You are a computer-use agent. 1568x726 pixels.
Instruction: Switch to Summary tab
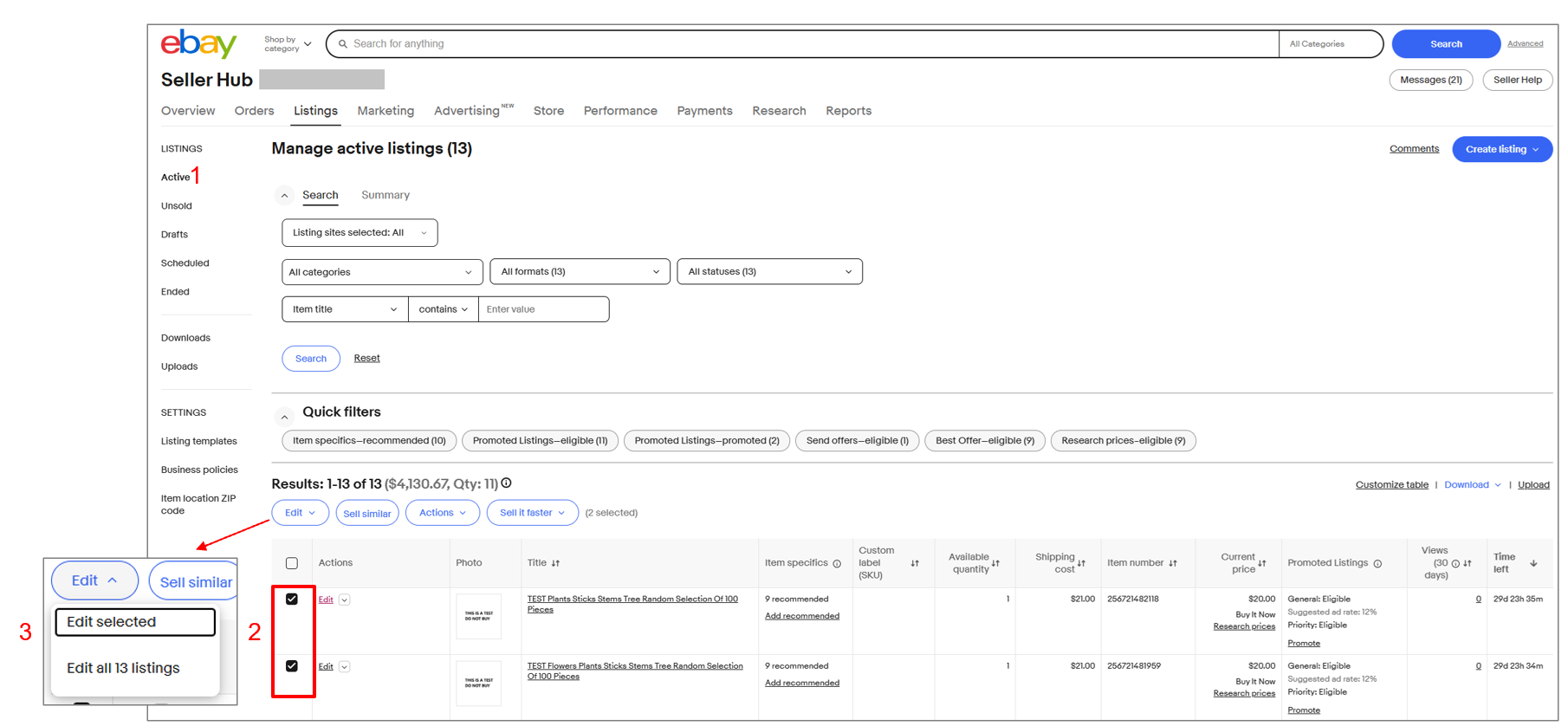pyautogui.click(x=386, y=195)
